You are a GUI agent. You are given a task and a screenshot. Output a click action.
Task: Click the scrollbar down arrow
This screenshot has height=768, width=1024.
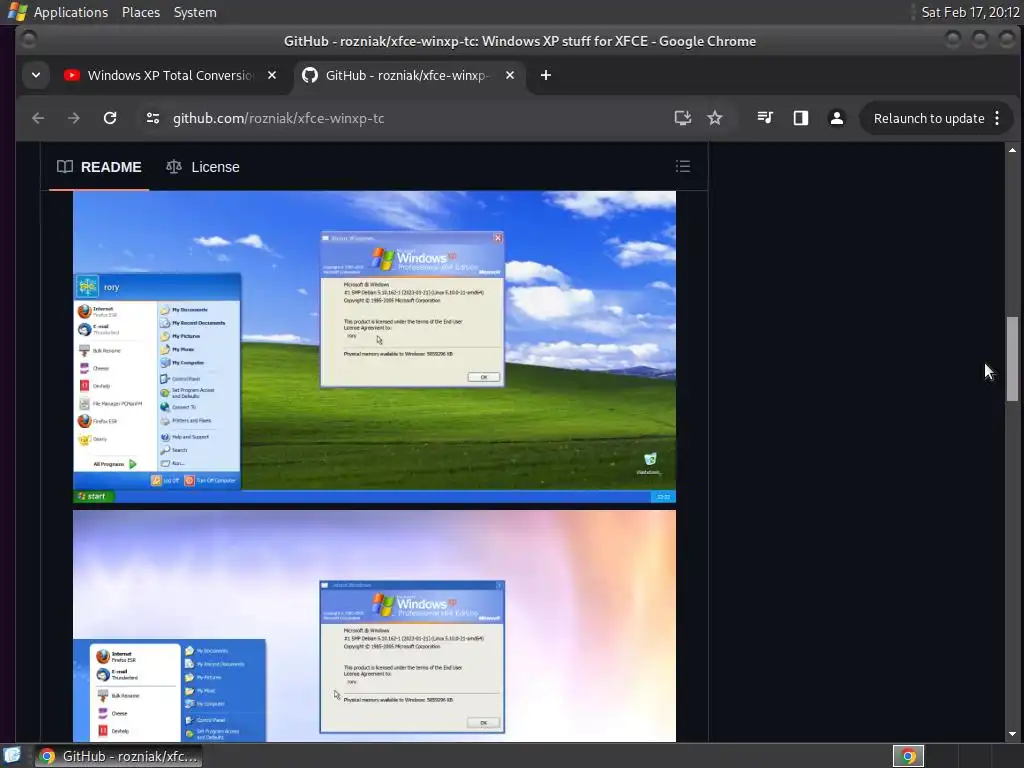[1012, 735]
